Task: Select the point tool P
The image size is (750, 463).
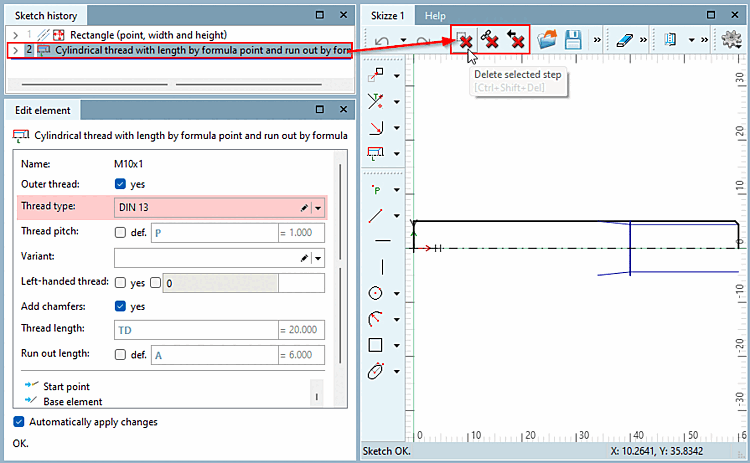Action: pyautogui.click(x=376, y=190)
